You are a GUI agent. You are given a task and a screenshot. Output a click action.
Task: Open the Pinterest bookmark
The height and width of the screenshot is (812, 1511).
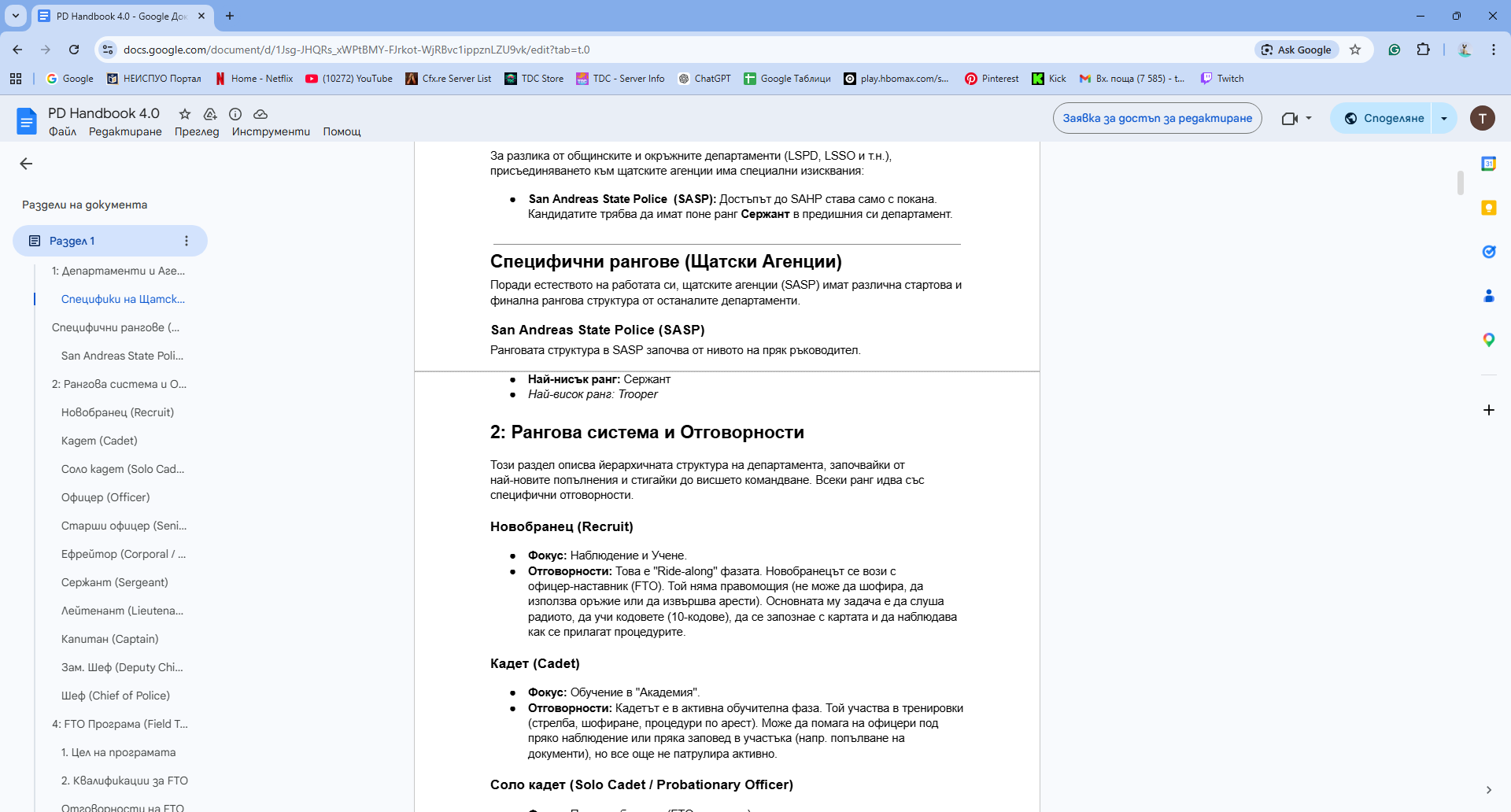pyautogui.click(x=992, y=79)
